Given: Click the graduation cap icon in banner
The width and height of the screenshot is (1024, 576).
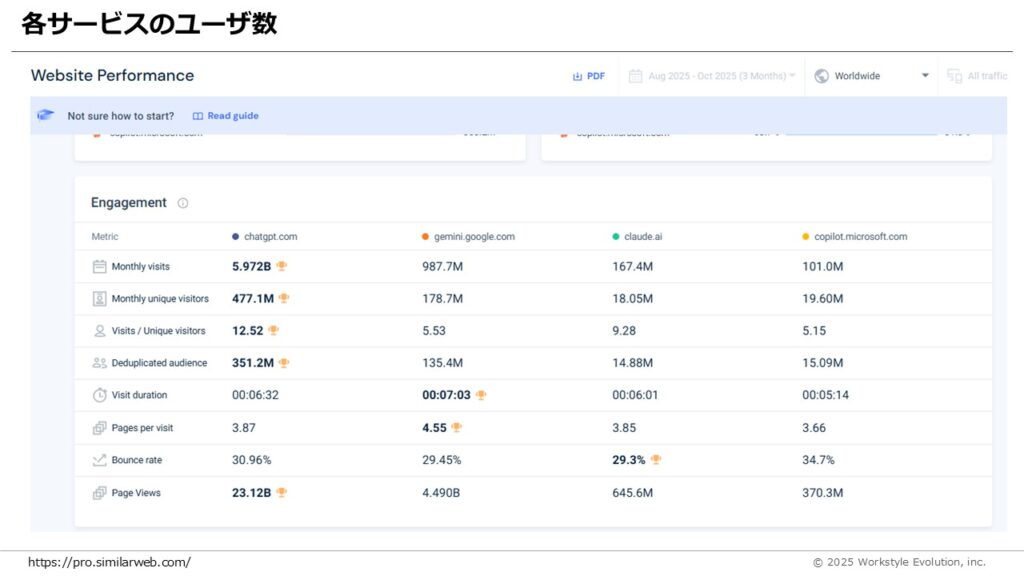Looking at the screenshot, I should tap(45, 116).
